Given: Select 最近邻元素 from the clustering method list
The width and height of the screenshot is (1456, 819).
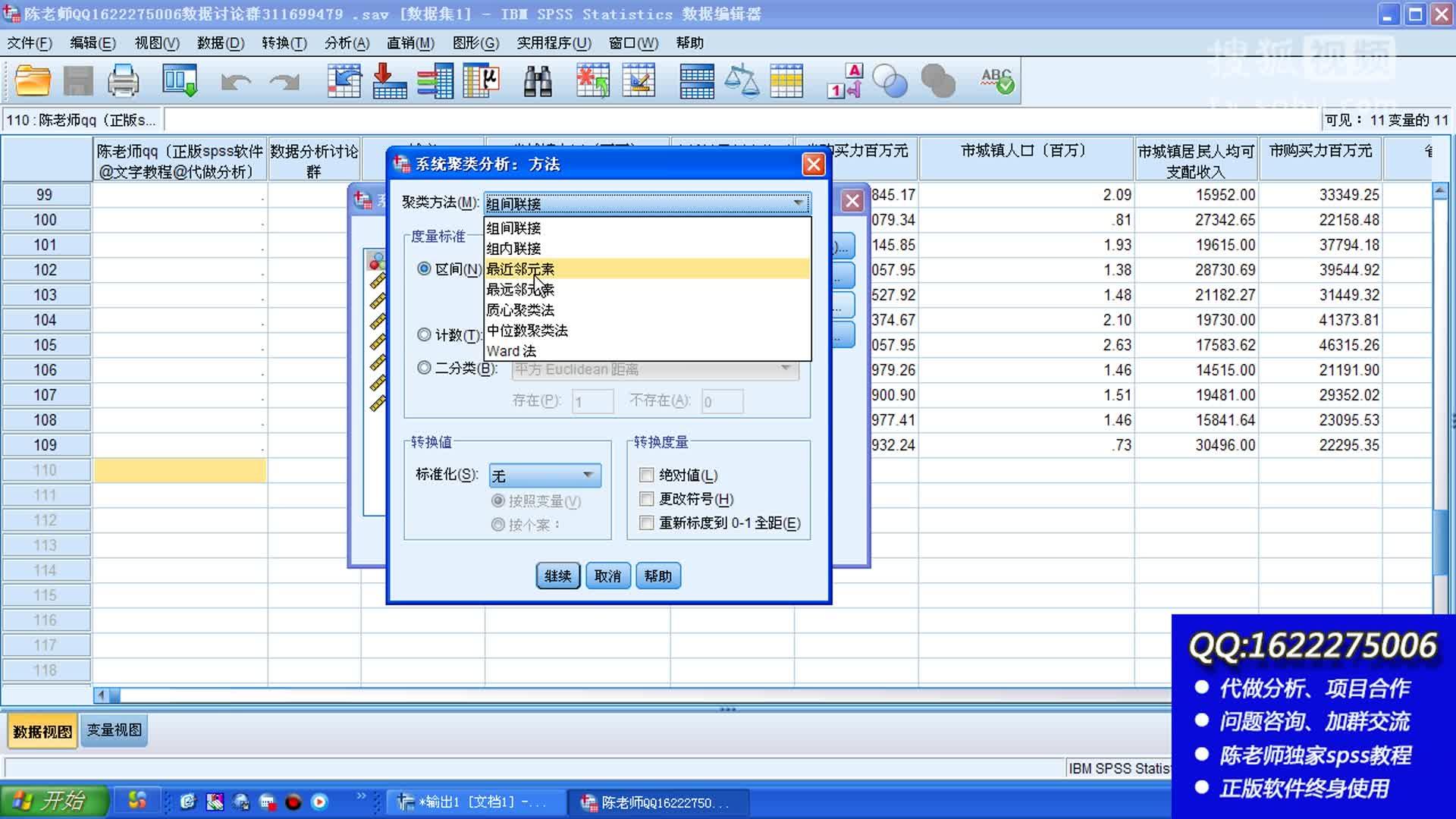Looking at the screenshot, I should pos(520,268).
